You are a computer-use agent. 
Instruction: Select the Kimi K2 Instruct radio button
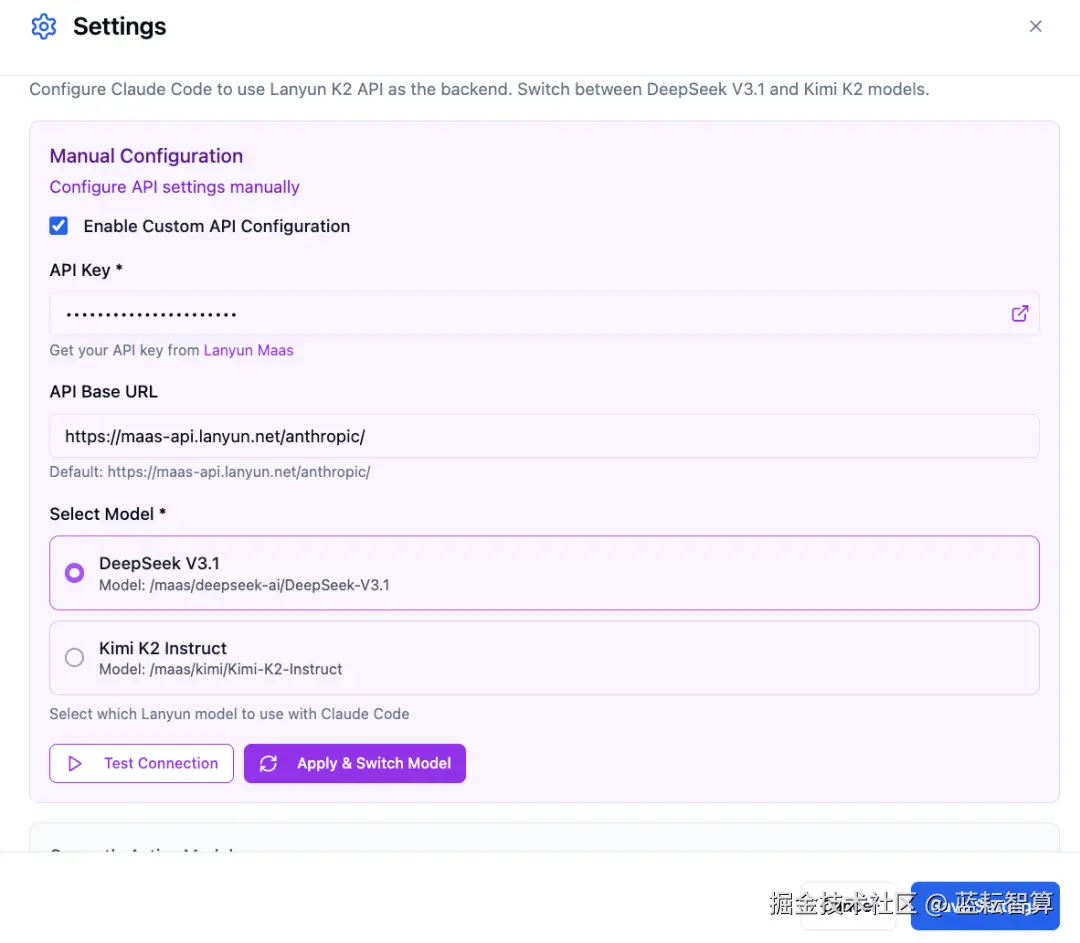click(74, 657)
